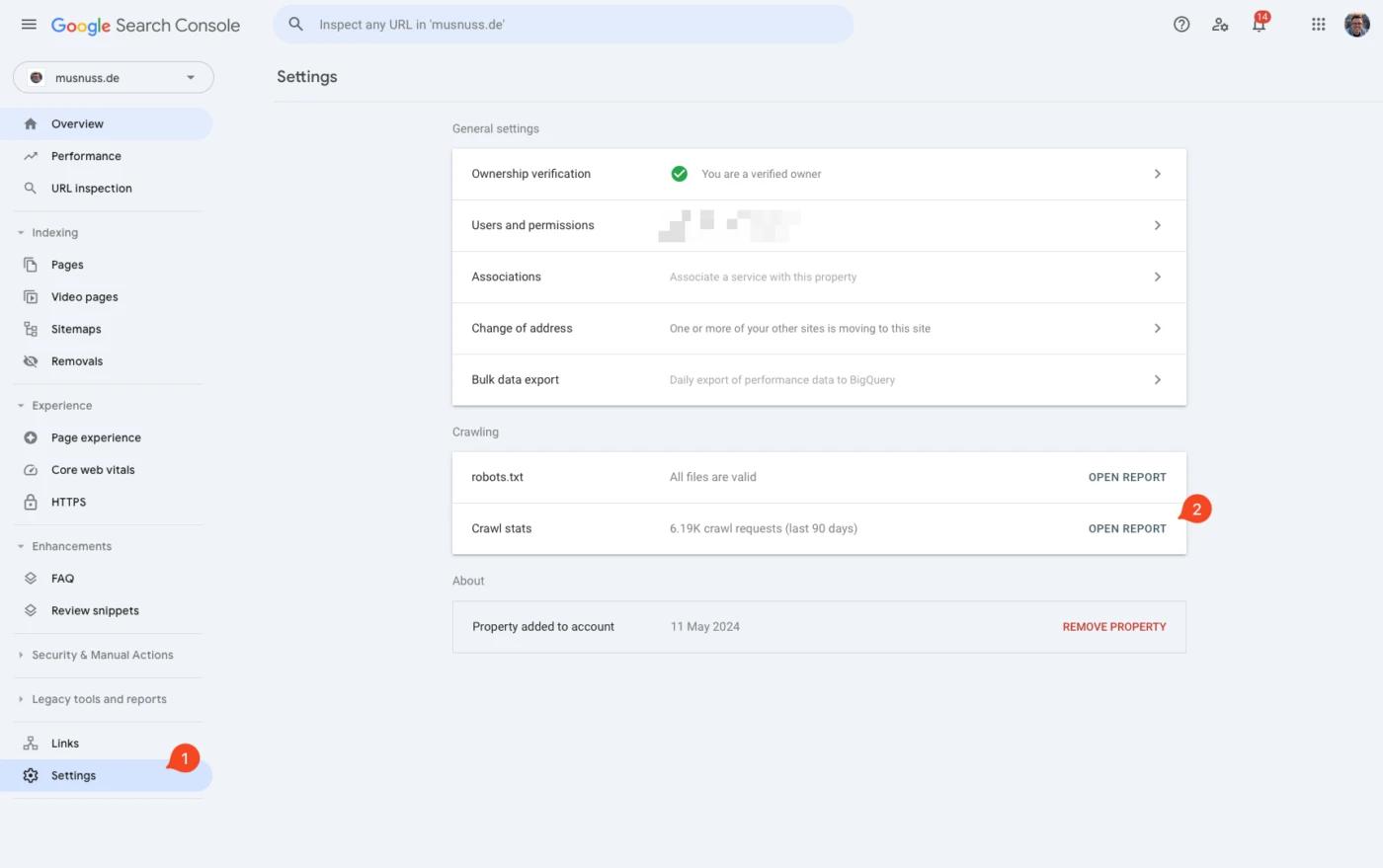
Task: Click the Sitemaps icon
Action: pos(31,329)
